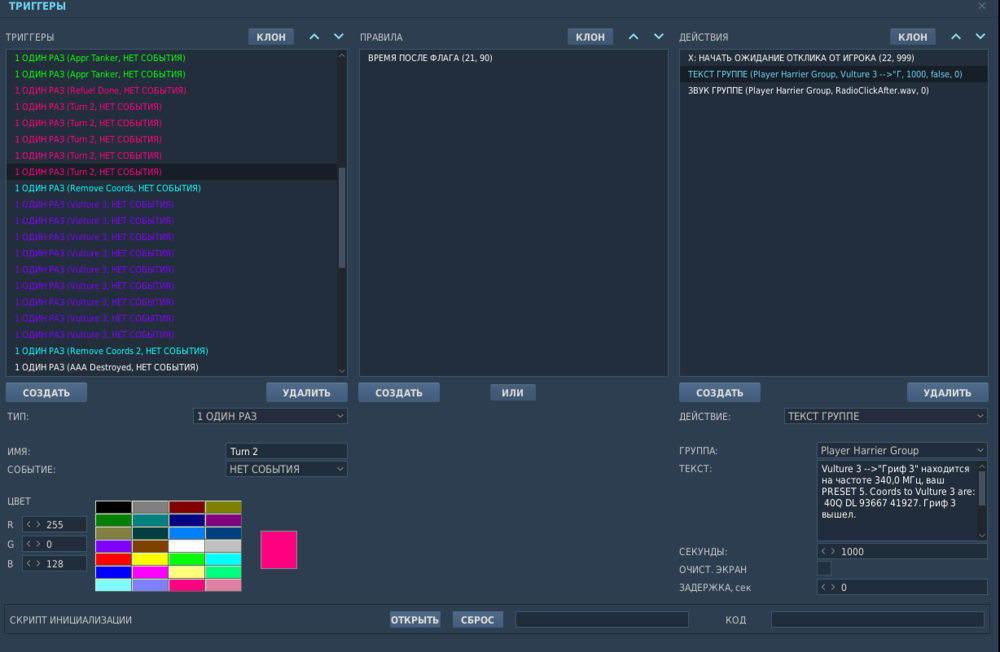Select trigger AAA Destroyed

click(172, 367)
